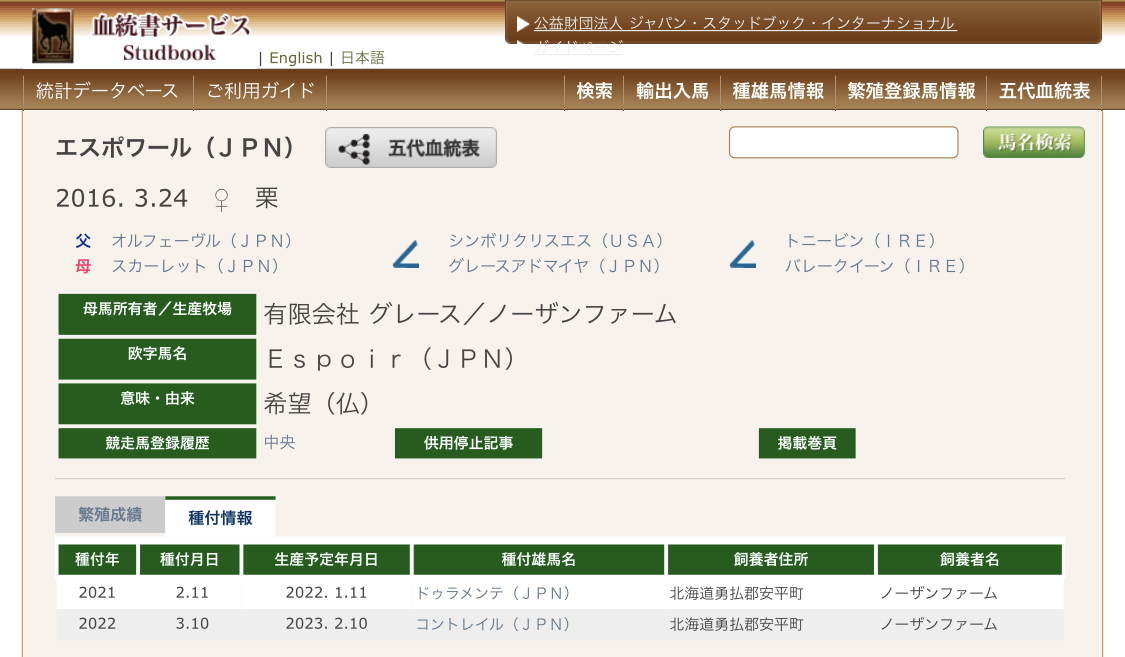Open 輸出入馬 navigation item
Screen dimensions: 1125x657
672,91
